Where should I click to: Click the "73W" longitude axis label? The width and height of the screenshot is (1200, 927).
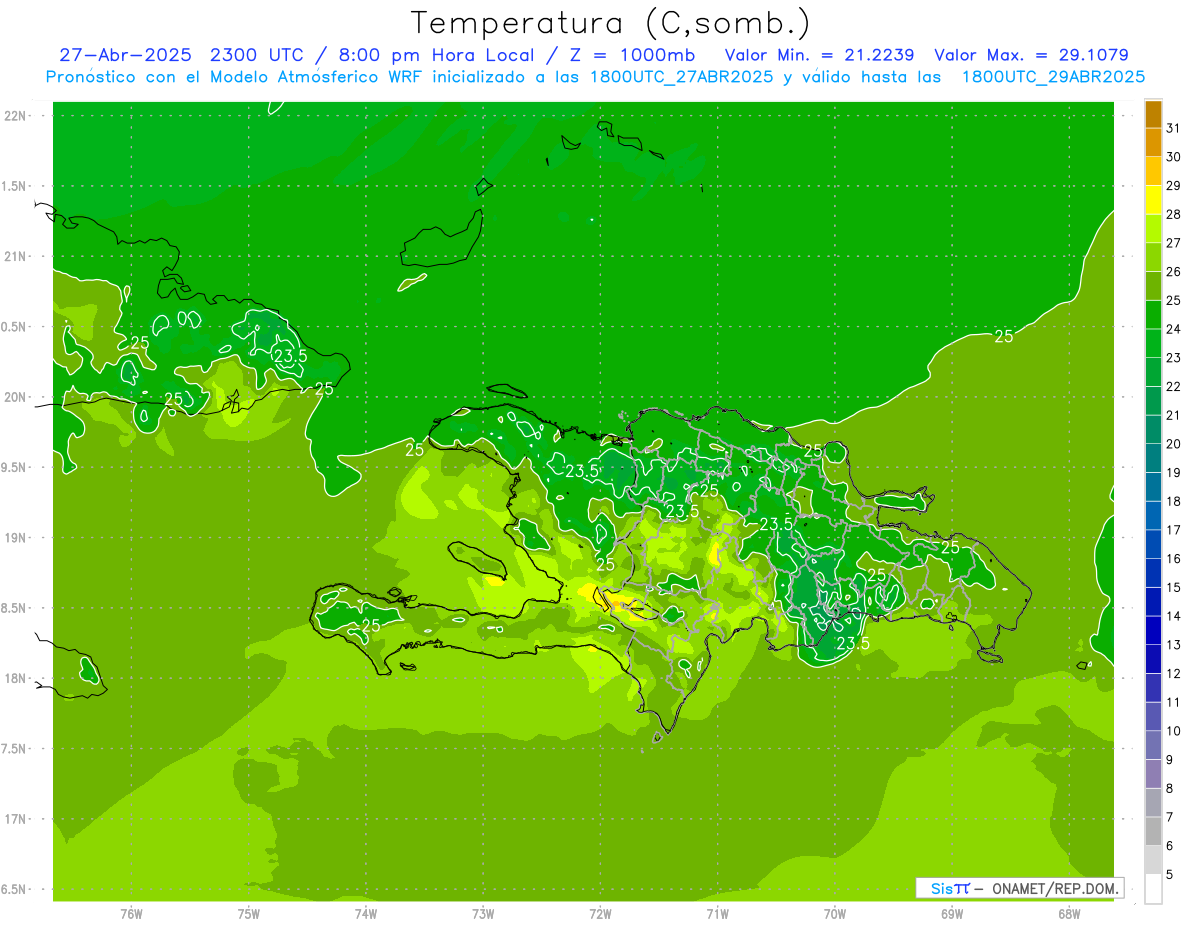(x=483, y=914)
